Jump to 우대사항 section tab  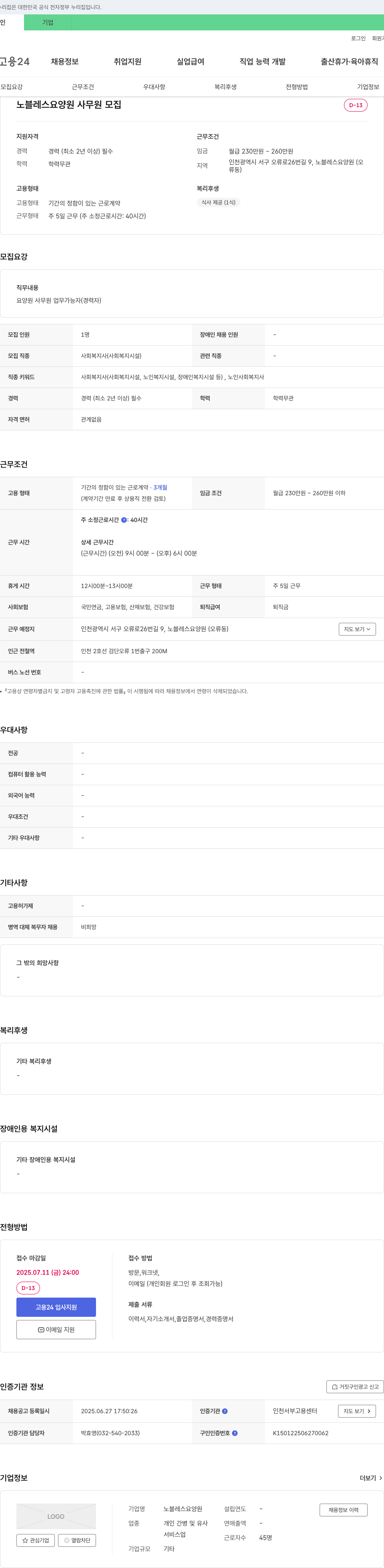click(154, 87)
